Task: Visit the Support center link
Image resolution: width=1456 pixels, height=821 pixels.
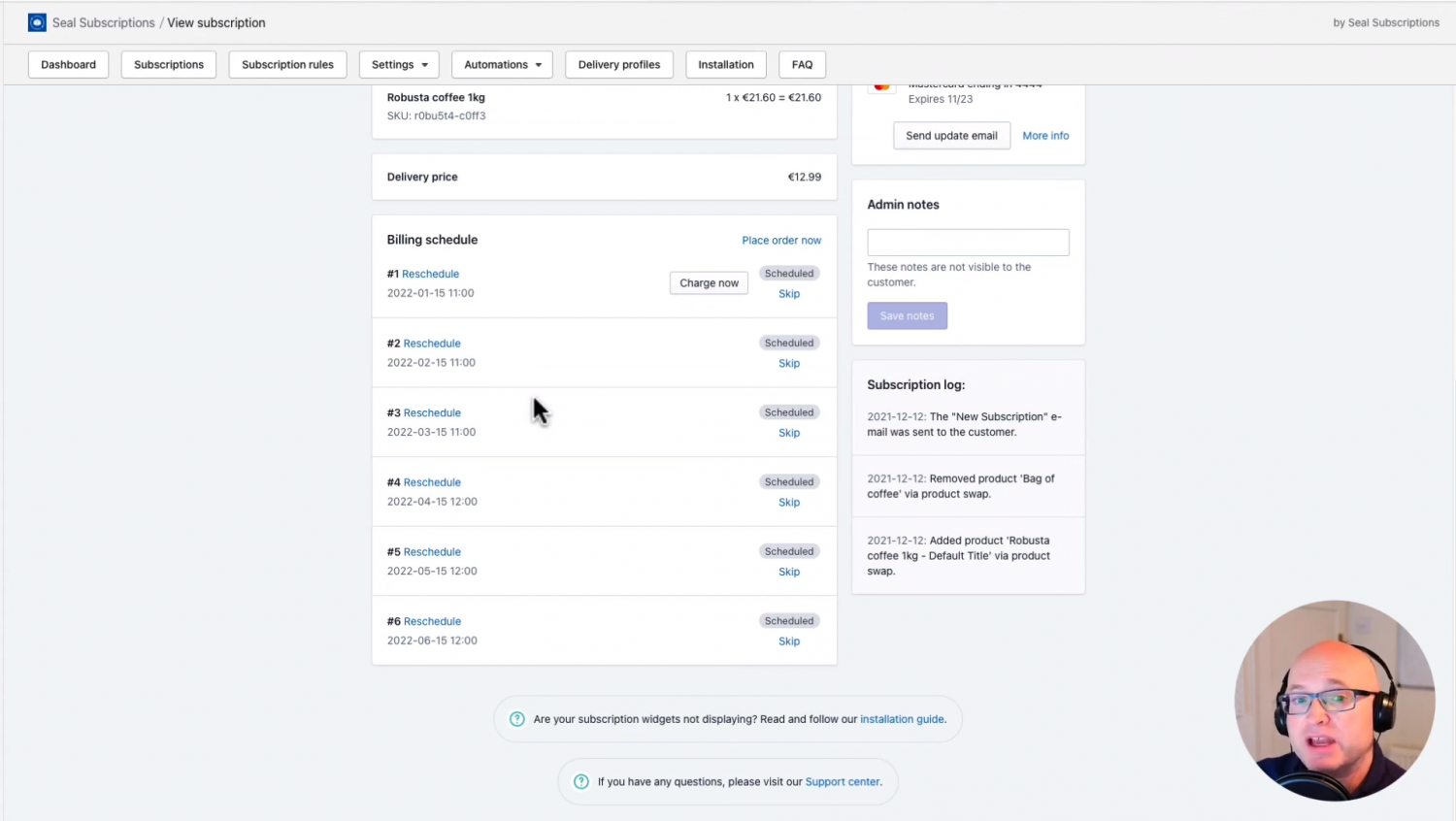Action: point(842,781)
